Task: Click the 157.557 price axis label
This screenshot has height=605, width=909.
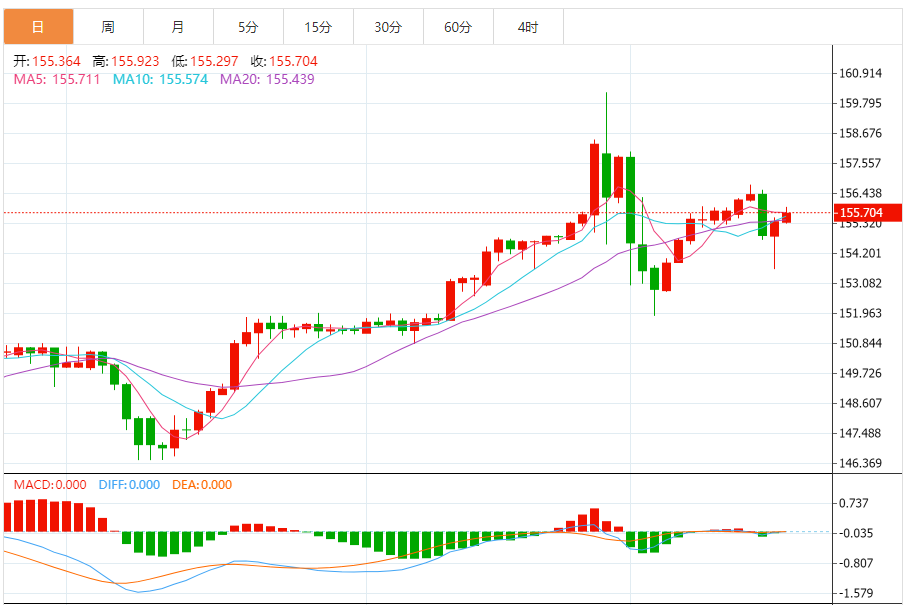Action: click(860, 163)
